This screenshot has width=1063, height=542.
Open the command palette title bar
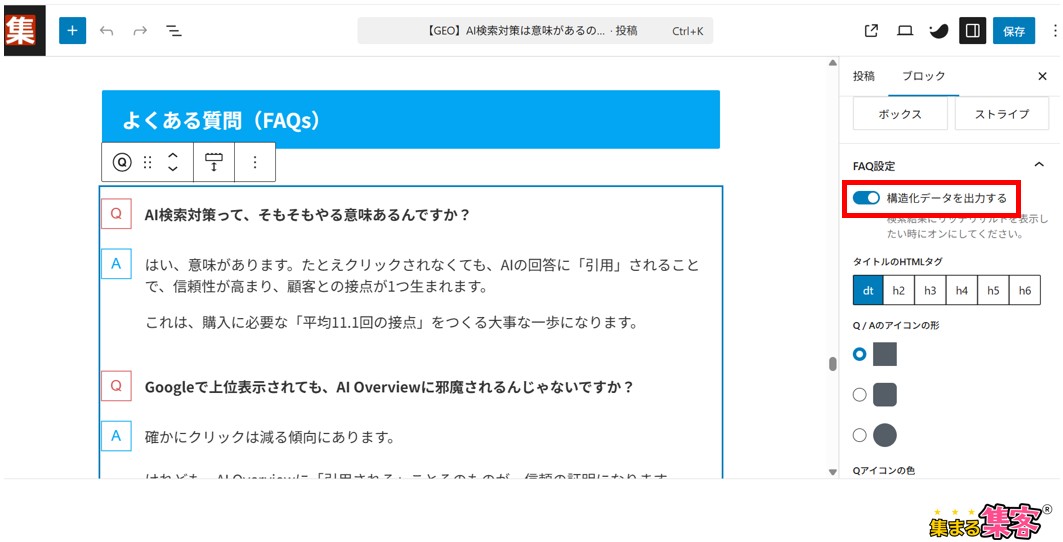pos(535,31)
